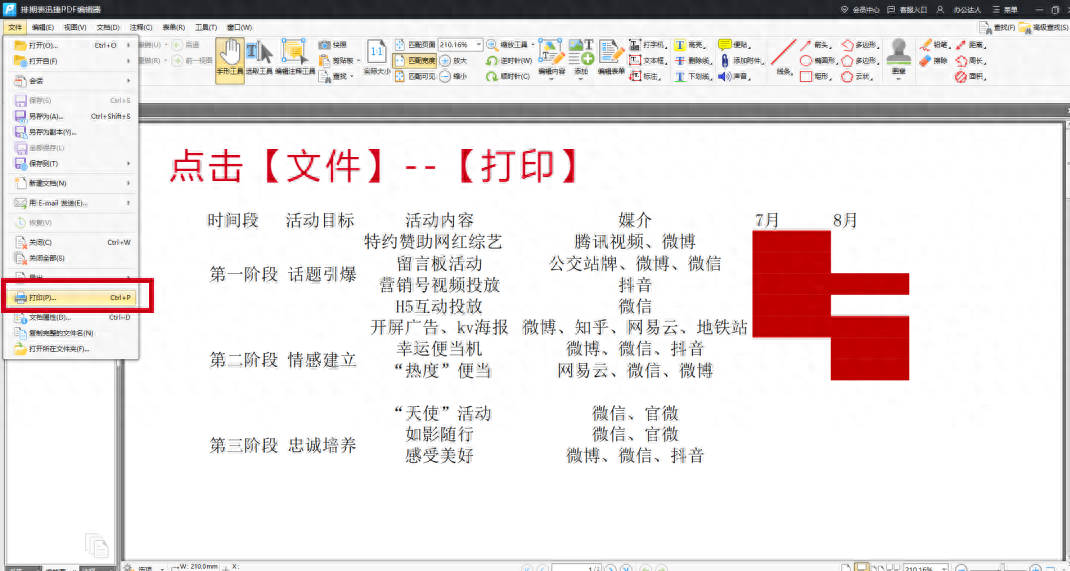Select the 手形工具 hand tool
Screen dimensions: 1070x571
coord(230,61)
